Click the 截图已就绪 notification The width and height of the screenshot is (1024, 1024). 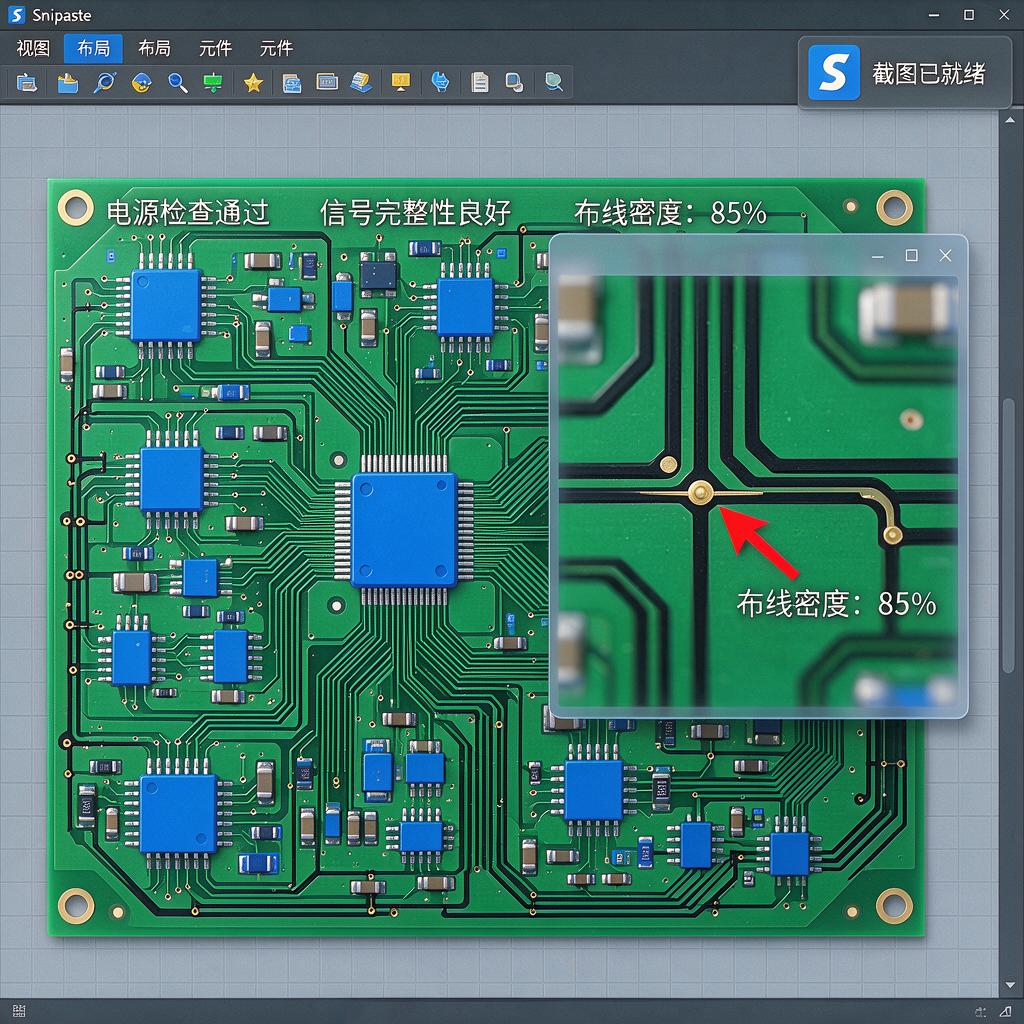click(x=905, y=73)
